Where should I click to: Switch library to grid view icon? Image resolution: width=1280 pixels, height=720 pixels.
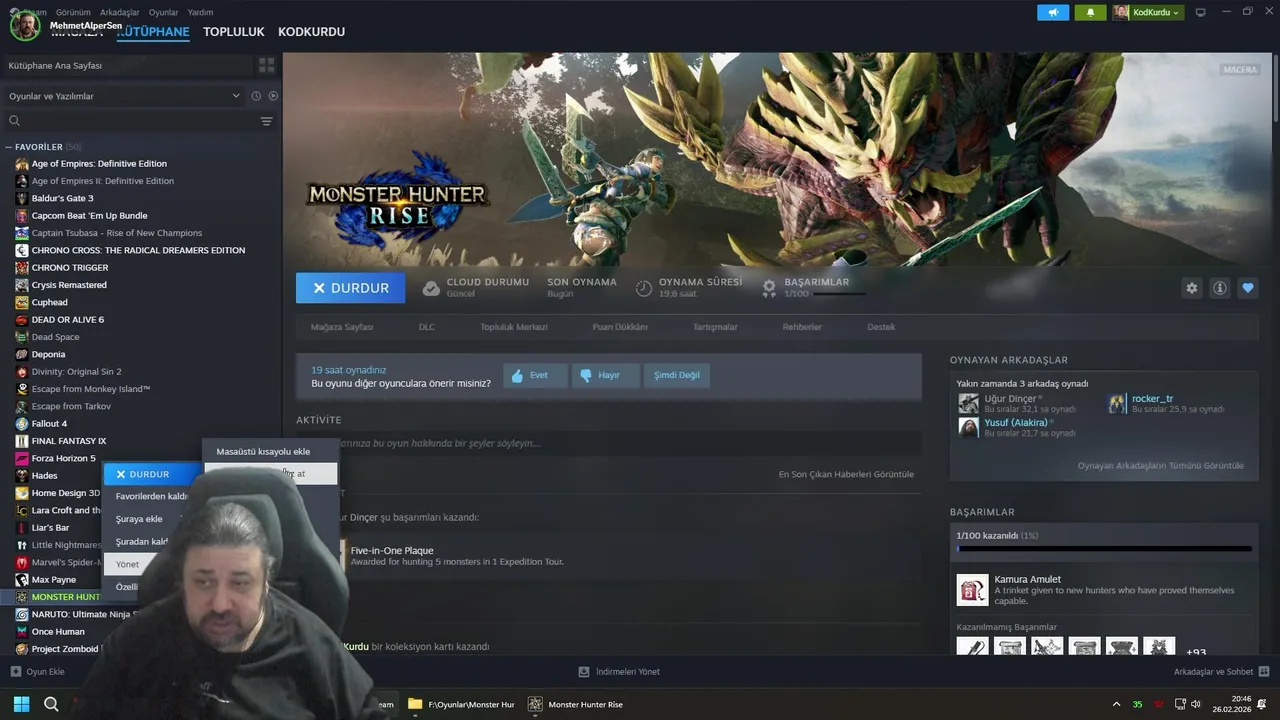coord(266,65)
